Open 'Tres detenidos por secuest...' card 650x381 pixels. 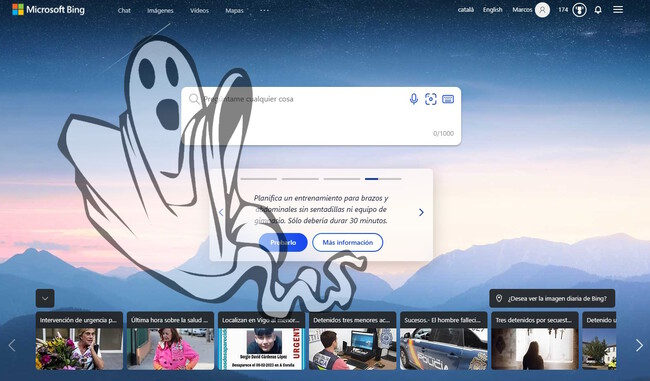coord(535,340)
